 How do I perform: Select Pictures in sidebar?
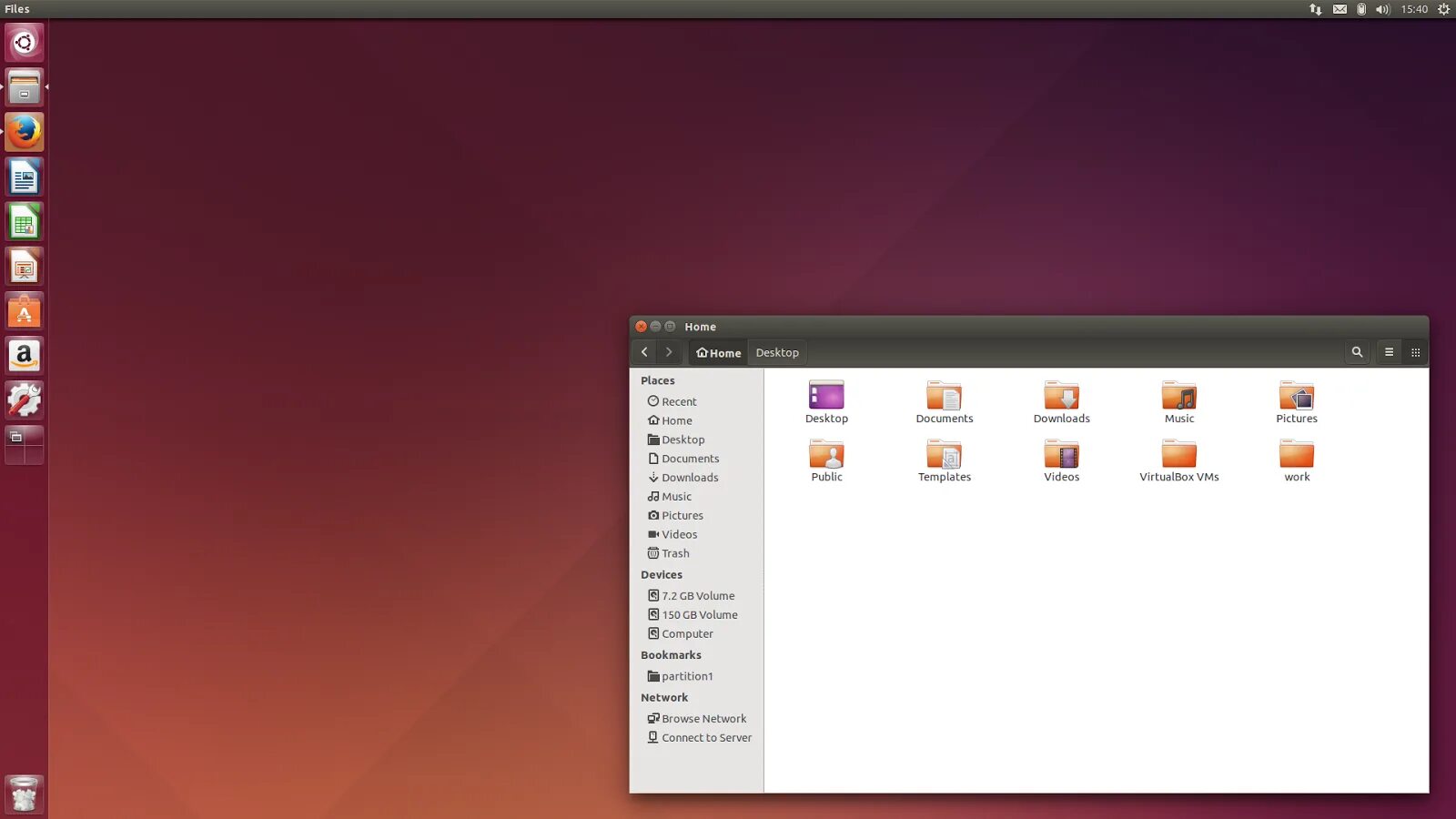[675, 516]
